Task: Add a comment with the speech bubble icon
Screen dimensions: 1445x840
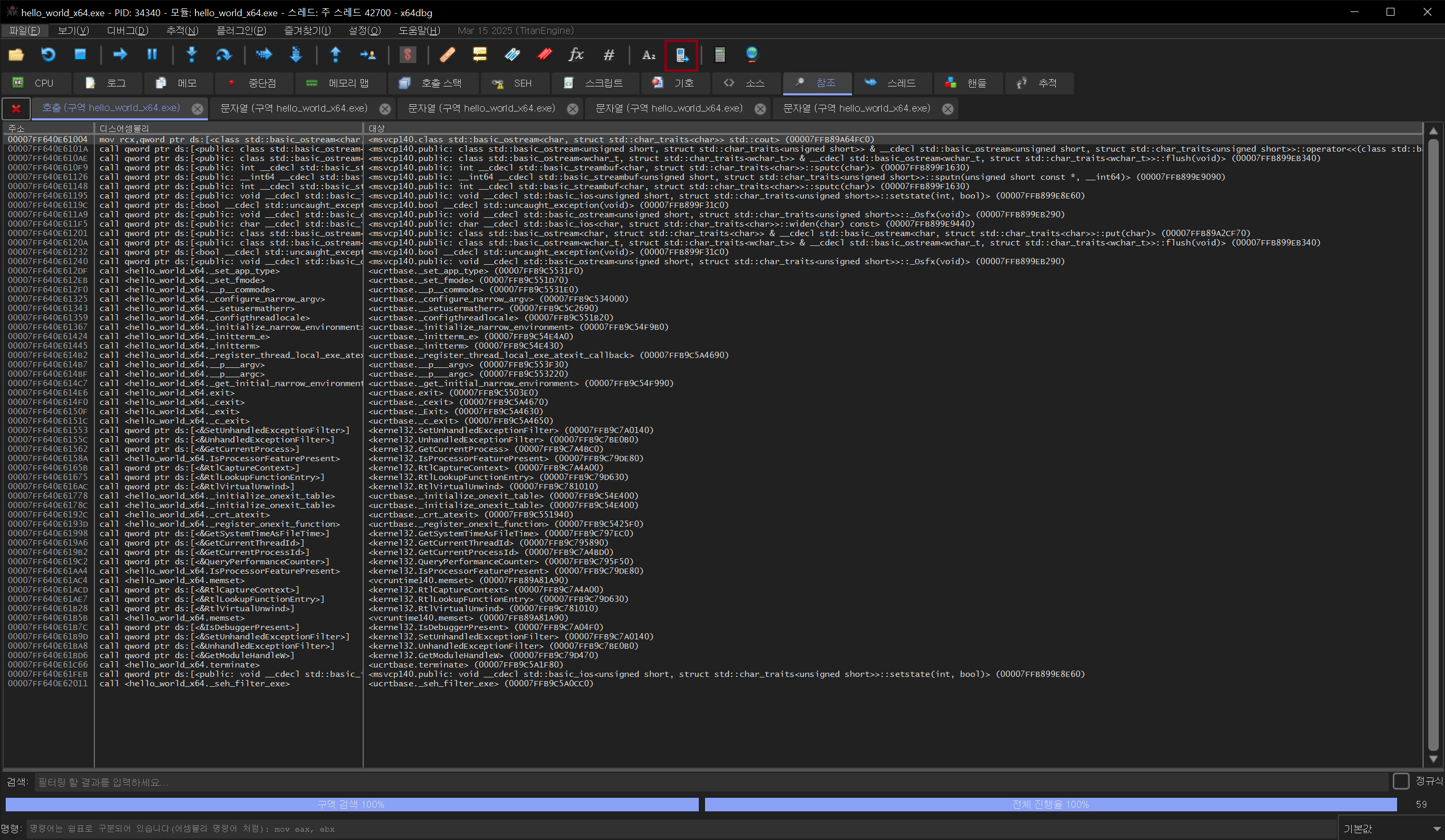Action: point(479,55)
